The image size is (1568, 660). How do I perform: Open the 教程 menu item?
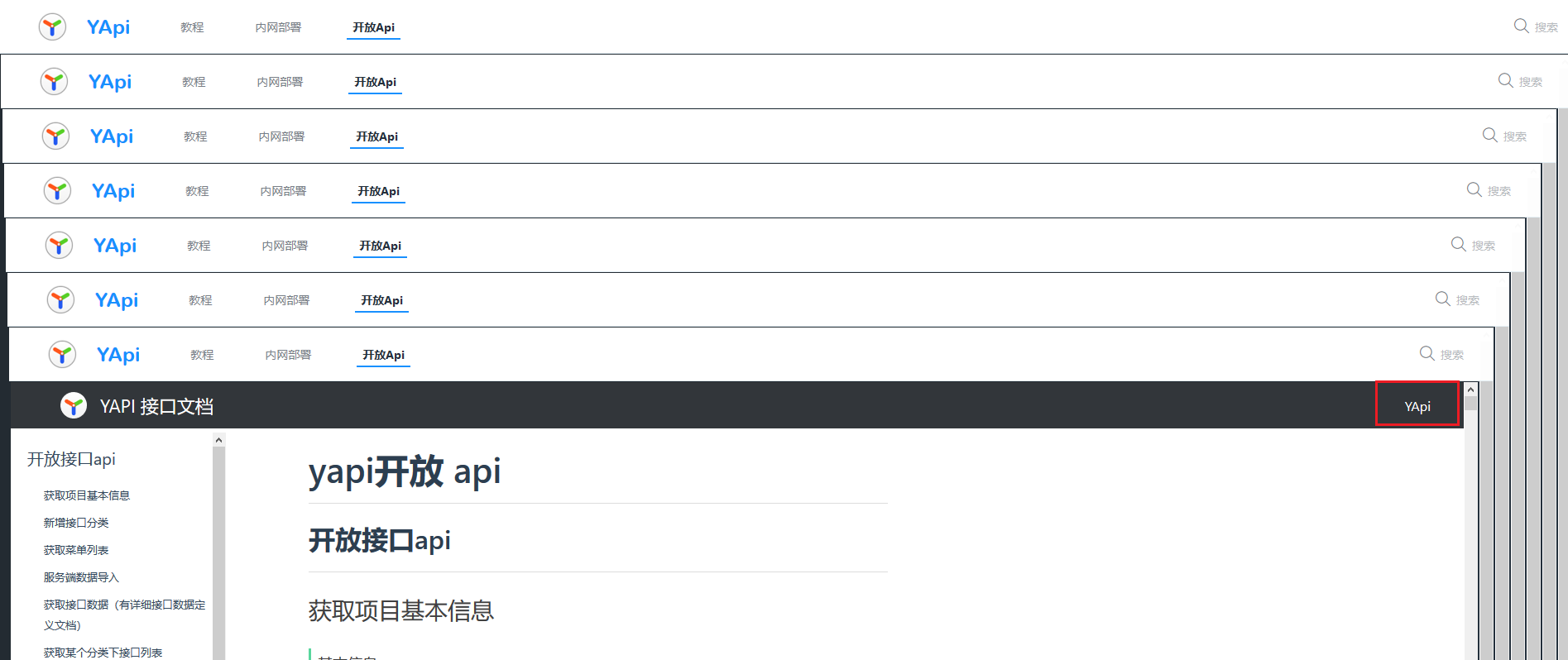pos(191,26)
